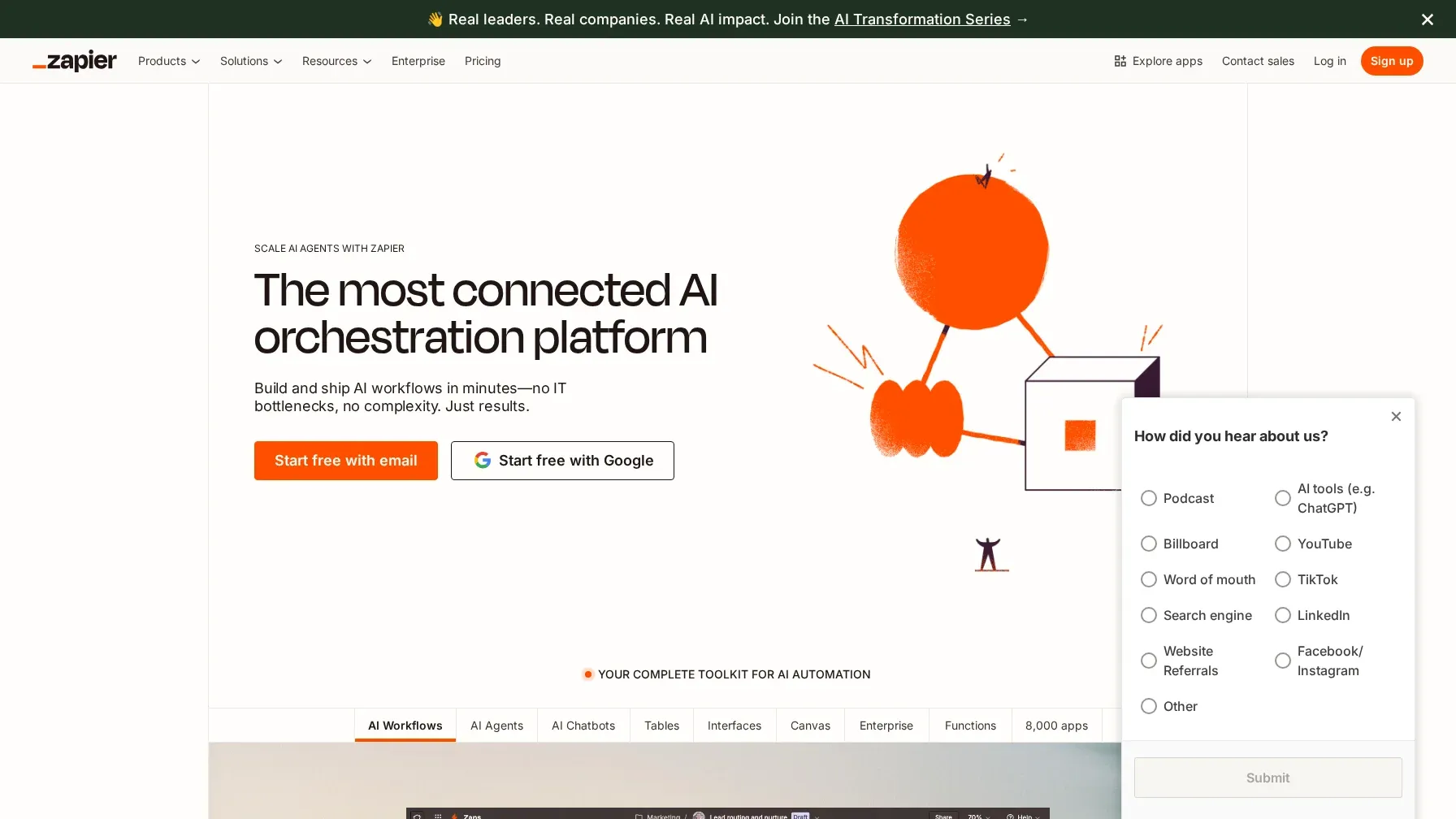Click the Submit button in the survey
The width and height of the screenshot is (1456, 819).
1267,778
